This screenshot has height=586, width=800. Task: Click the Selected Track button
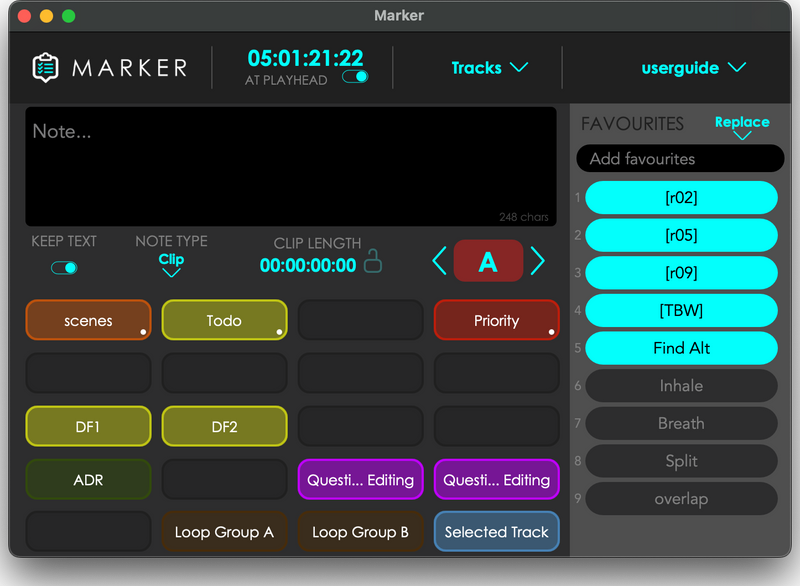coord(496,531)
